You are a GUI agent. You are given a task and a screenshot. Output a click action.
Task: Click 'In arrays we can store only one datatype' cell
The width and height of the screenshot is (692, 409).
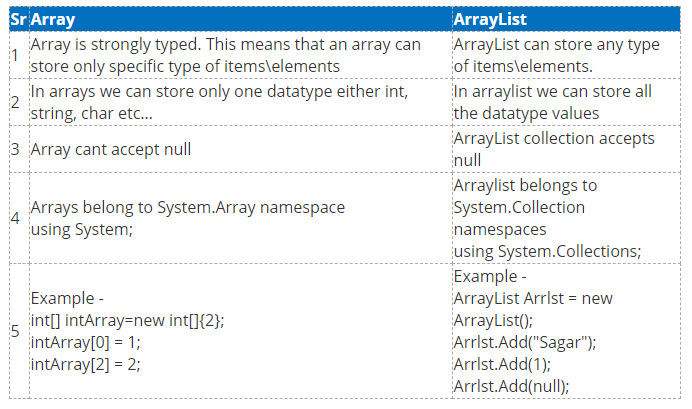pos(241,102)
